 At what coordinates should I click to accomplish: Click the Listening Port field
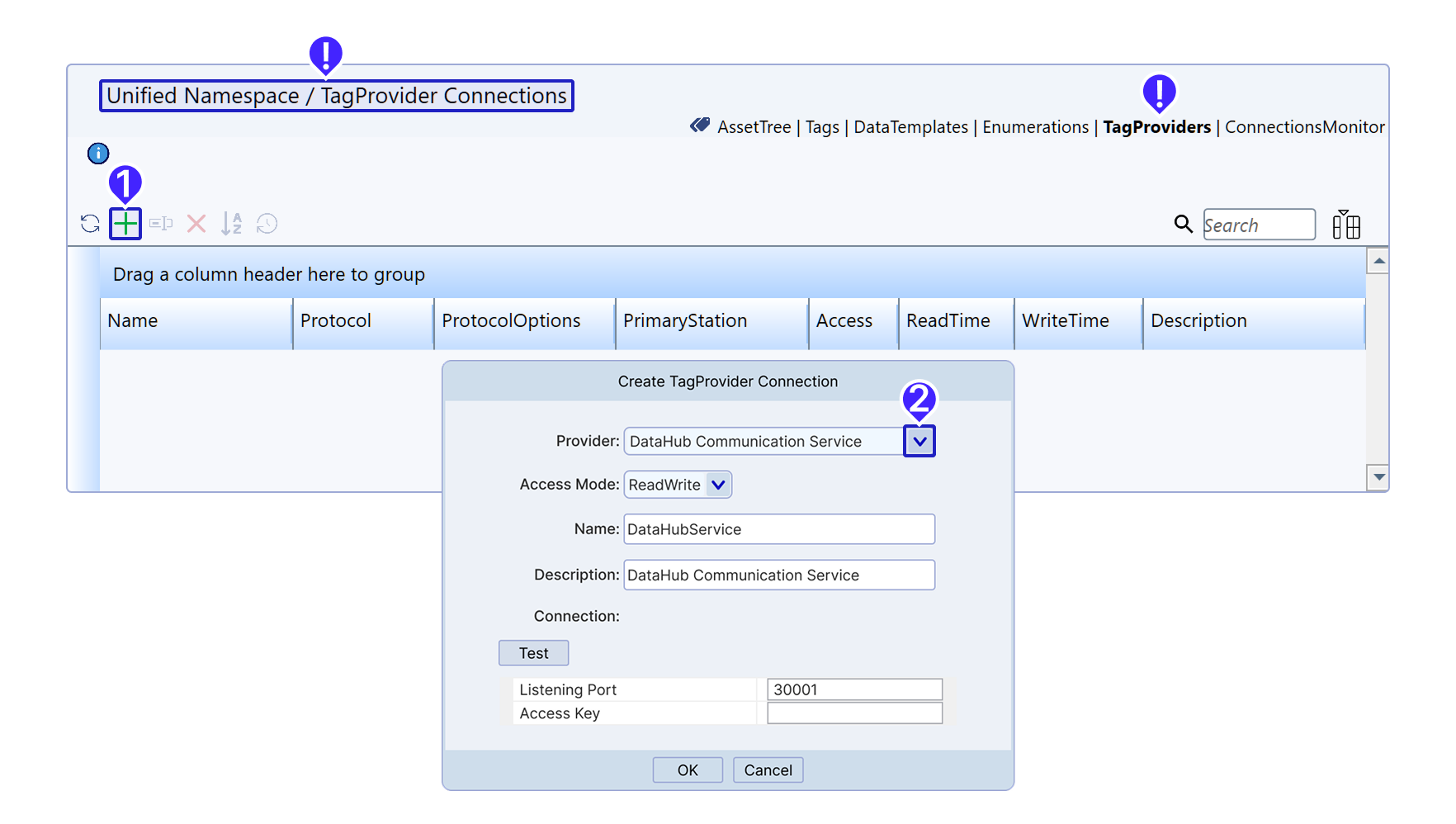[854, 689]
